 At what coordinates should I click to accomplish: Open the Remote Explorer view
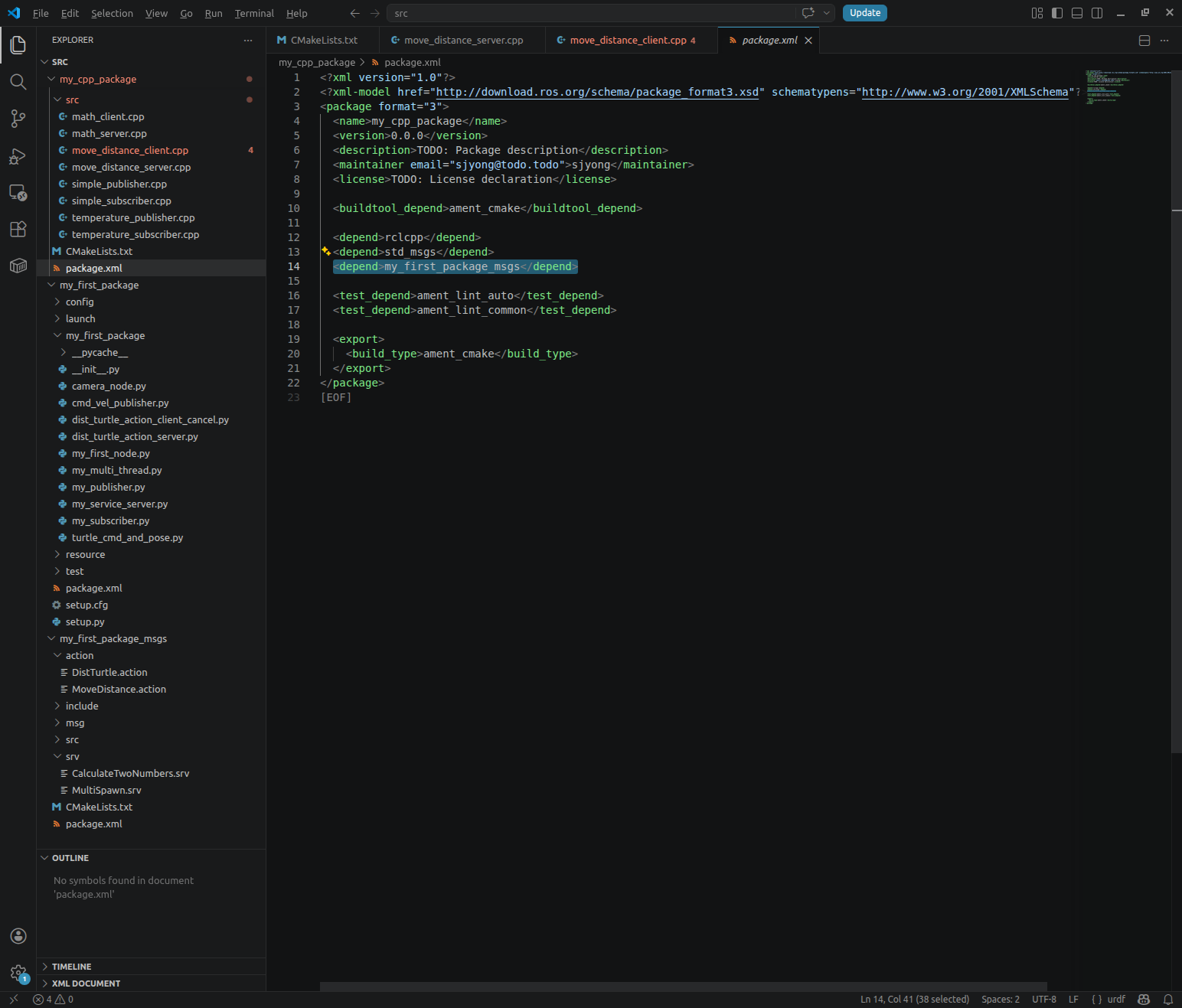point(18,192)
